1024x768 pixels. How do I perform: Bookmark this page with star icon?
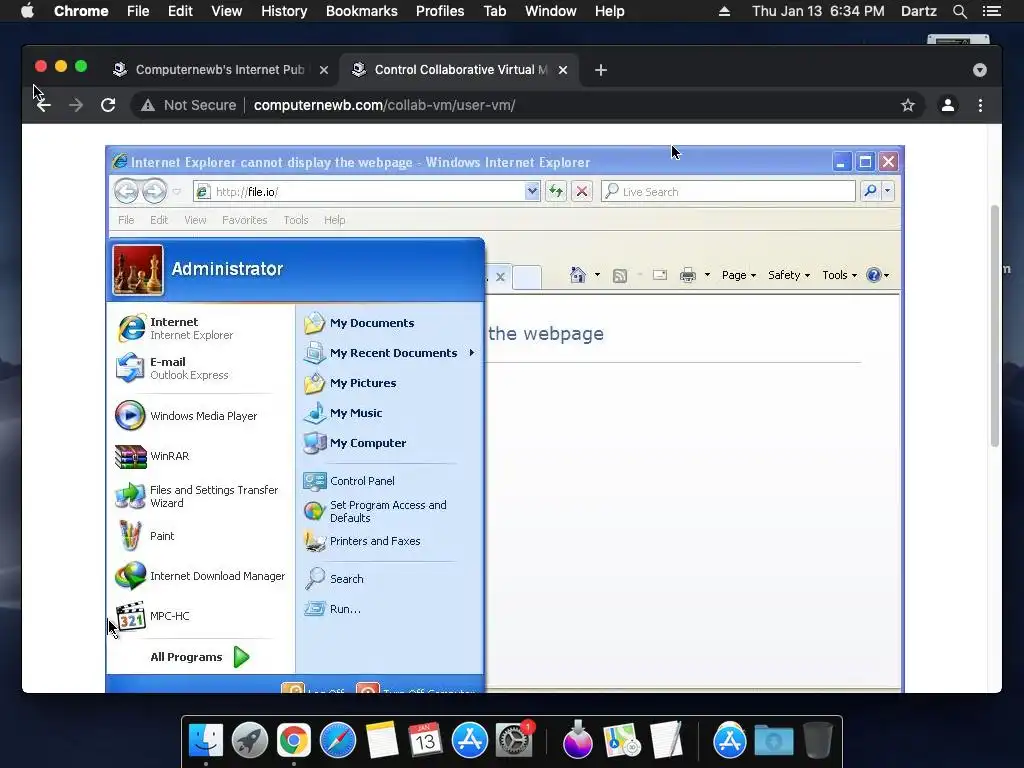pos(908,105)
